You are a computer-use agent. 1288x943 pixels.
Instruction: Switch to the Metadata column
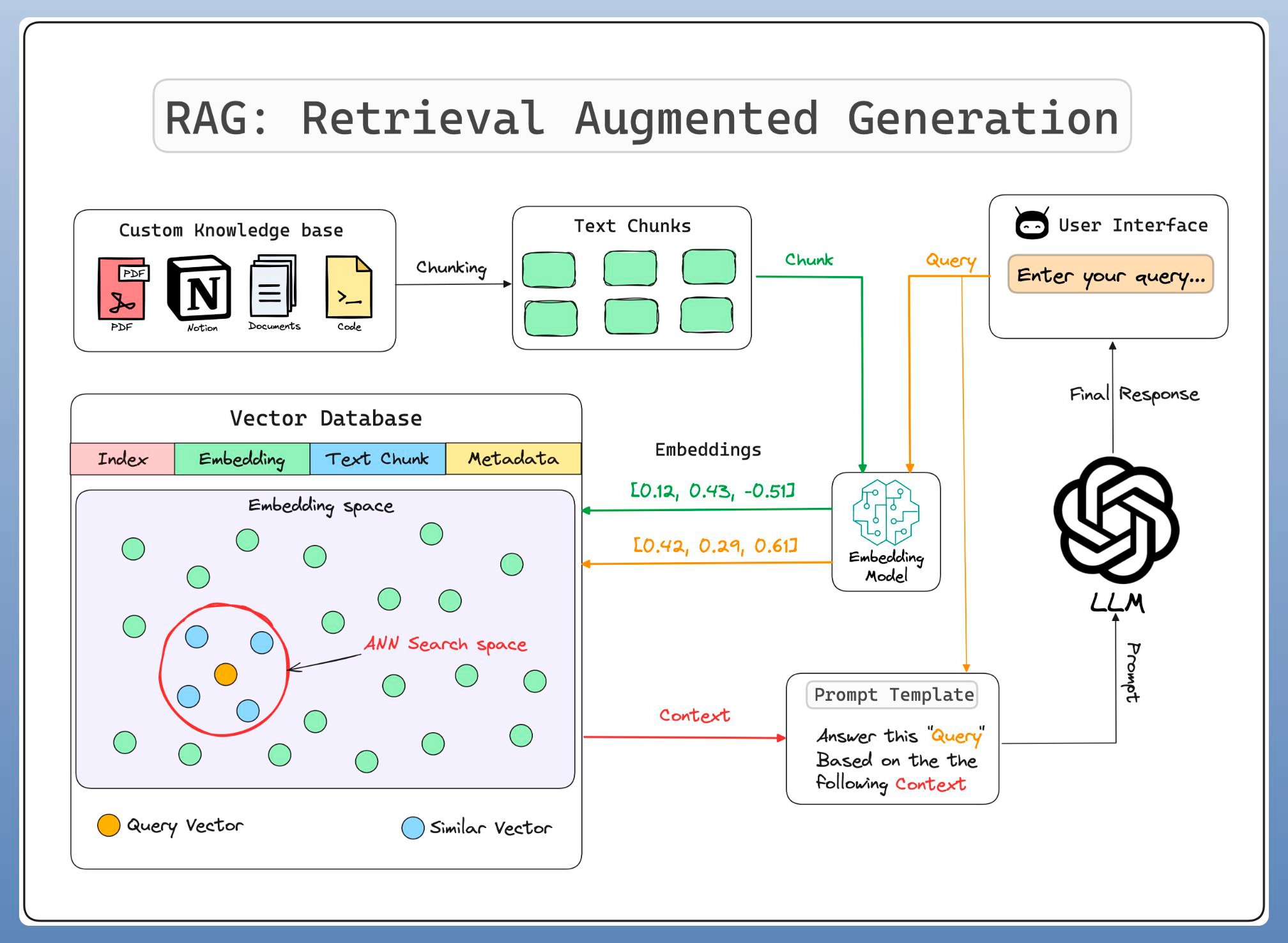point(513,459)
